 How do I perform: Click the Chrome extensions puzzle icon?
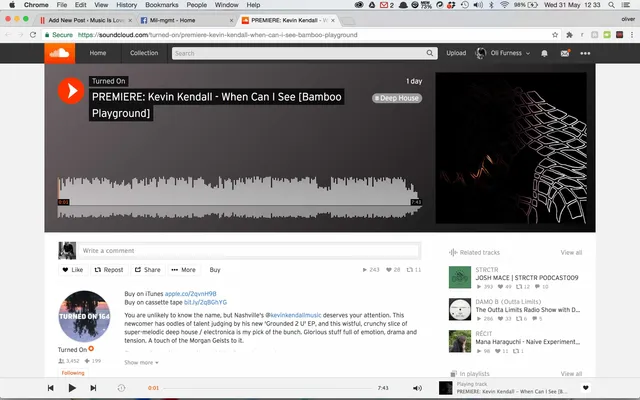[x=569, y=35]
